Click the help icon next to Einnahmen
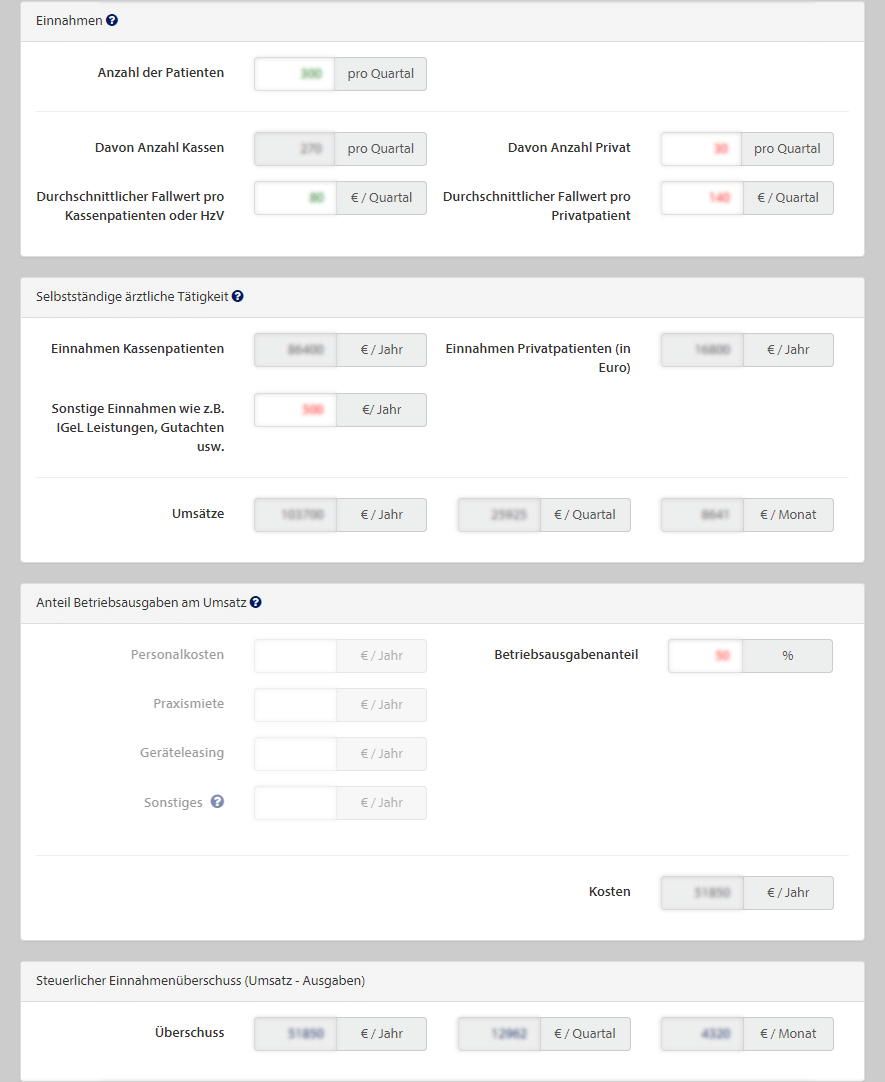 pos(112,20)
